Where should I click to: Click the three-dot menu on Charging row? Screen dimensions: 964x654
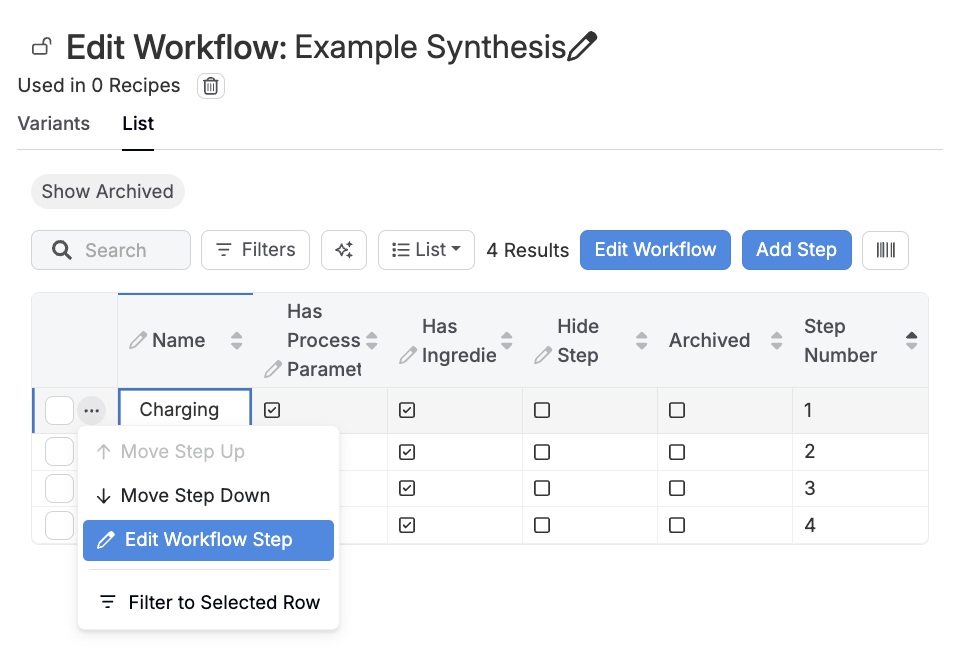(92, 410)
